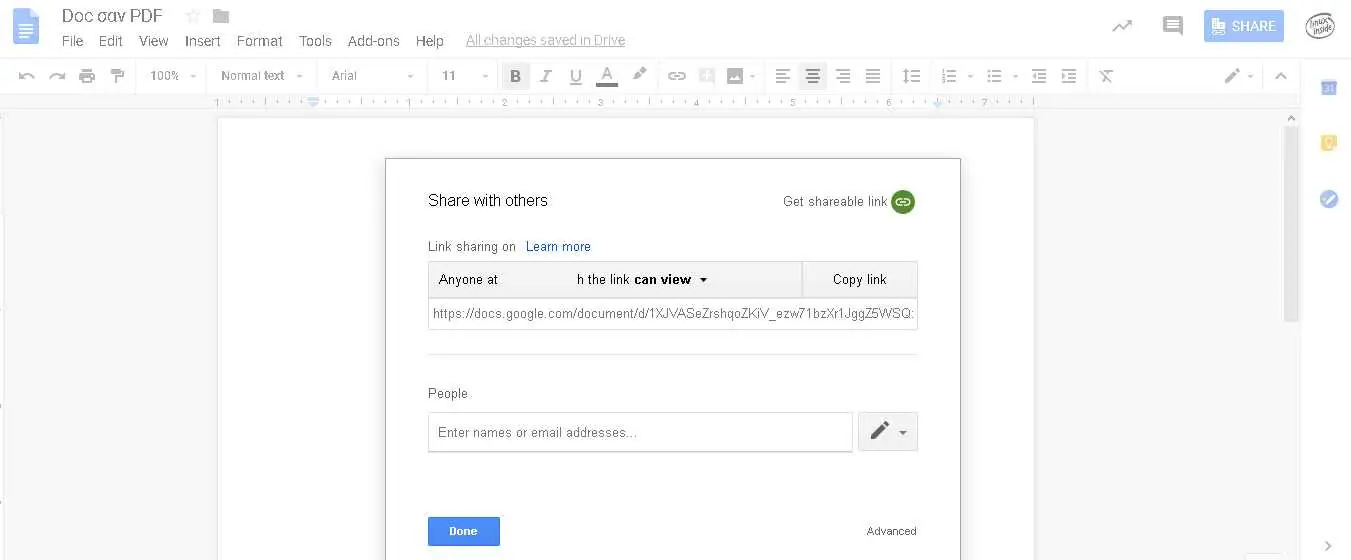Viewport: 1351px width, 560px height.
Task: Open the text color picker
Action: click(x=607, y=76)
